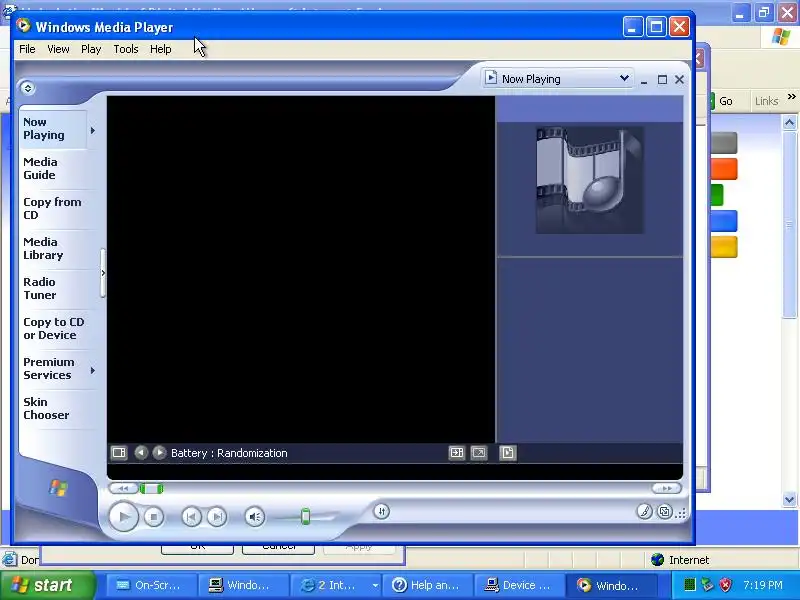Click the Play button in Media Player
The image size is (800, 600).
123,517
